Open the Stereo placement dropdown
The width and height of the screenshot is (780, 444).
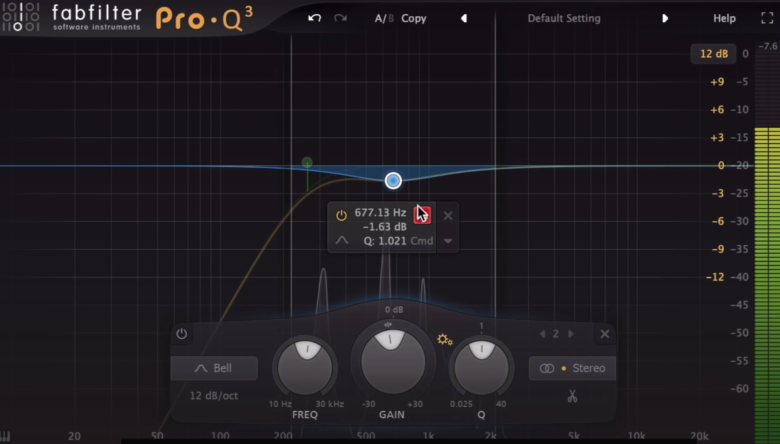[x=572, y=368]
